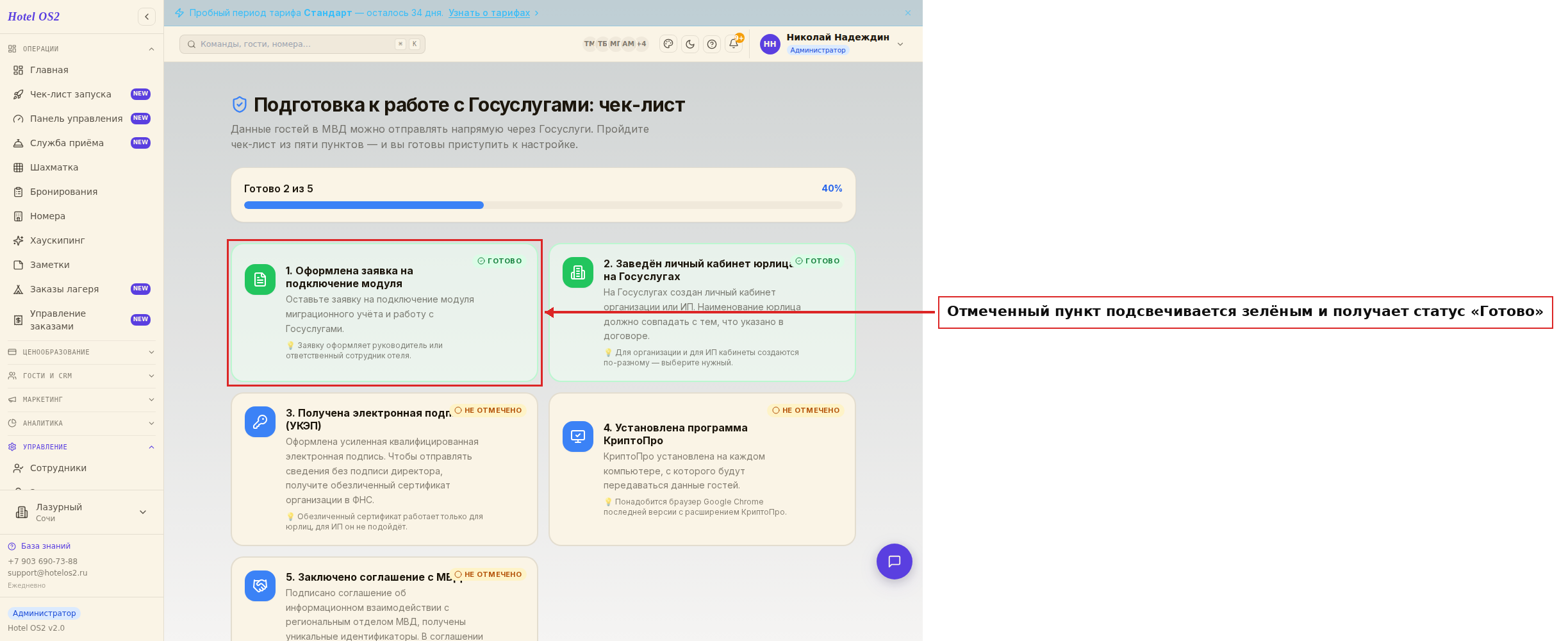This screenshot has height=641, width=1568.
Task: Toggle dark mode with the moon icon
Action: [x=690, y=44]
